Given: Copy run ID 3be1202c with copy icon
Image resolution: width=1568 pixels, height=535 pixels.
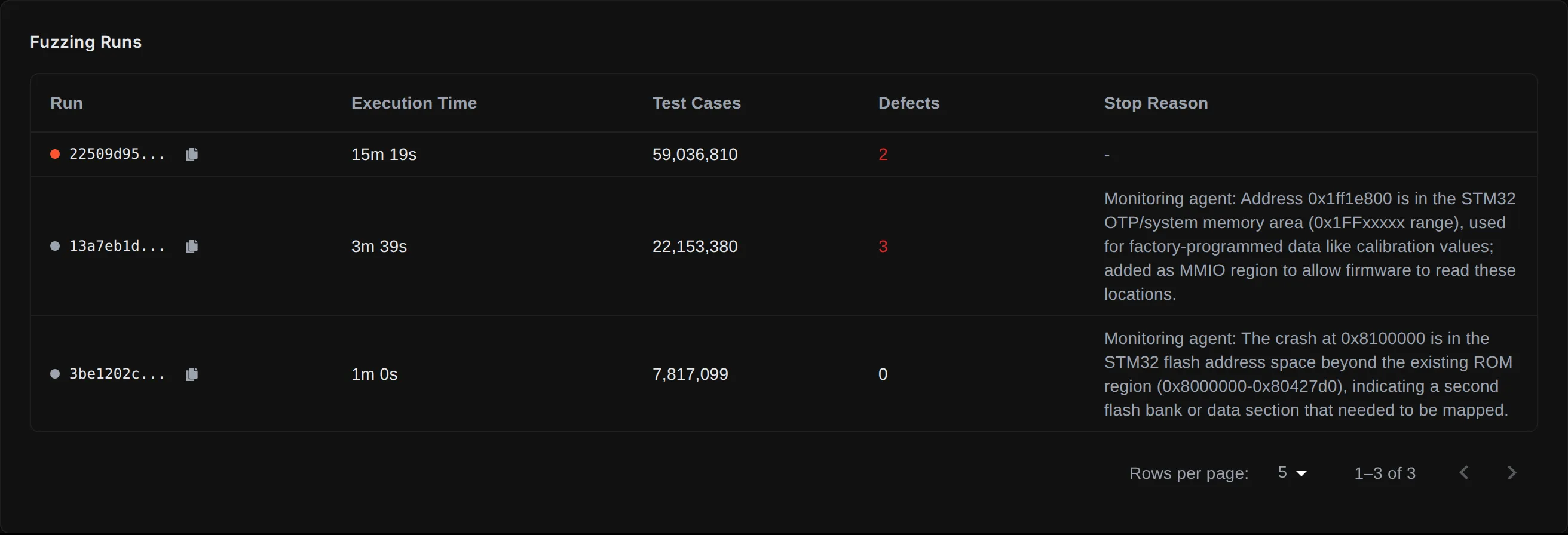Looking at the screenshot, I should coord(192,374).
